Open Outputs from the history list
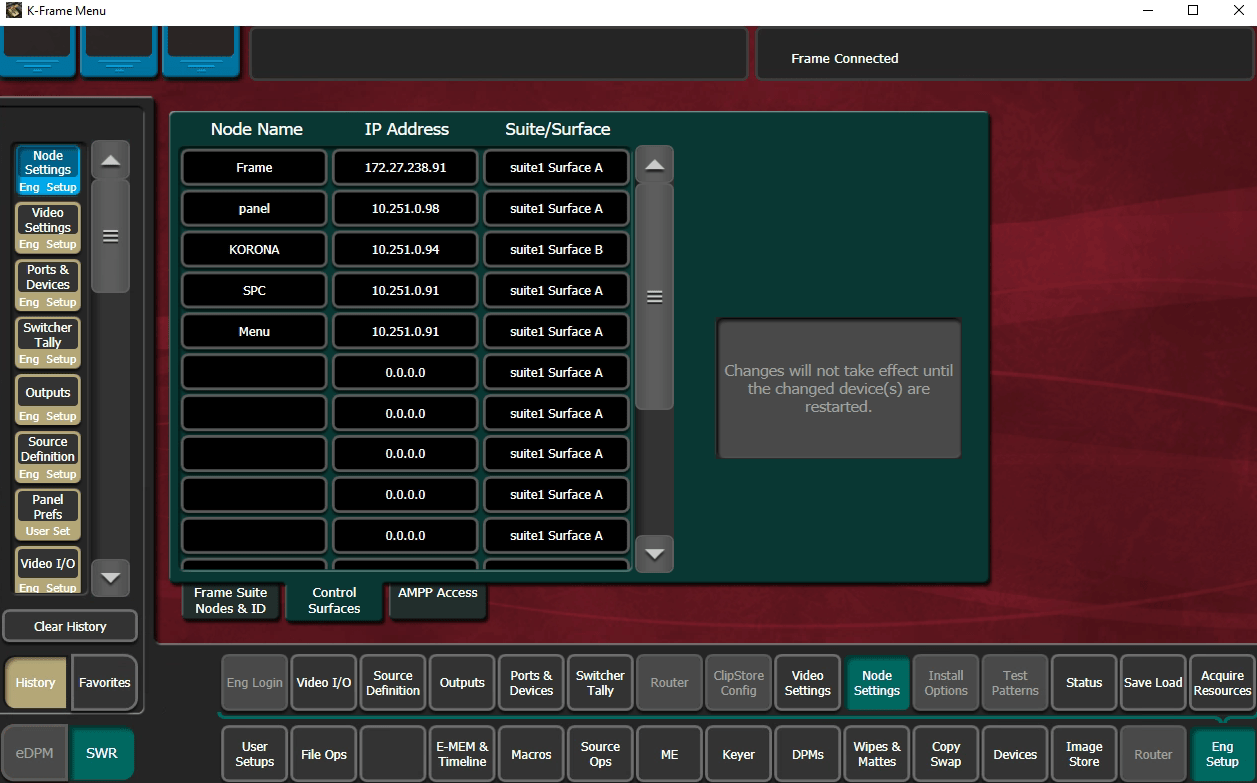This screenshot has width=1257, height=783. pos(48,400)
